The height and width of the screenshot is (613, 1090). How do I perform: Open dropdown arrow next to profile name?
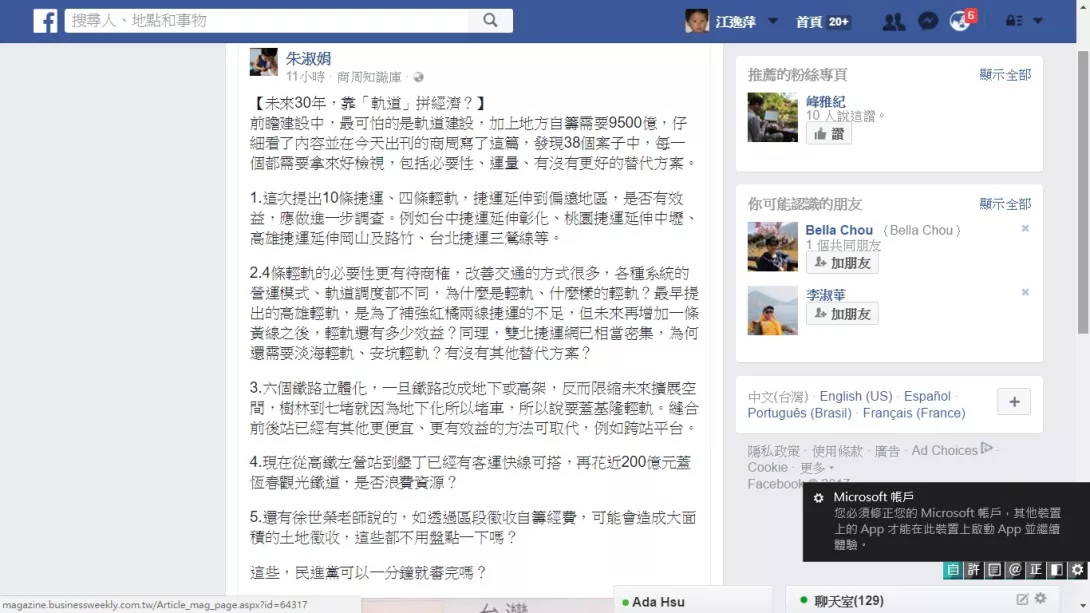773,21
